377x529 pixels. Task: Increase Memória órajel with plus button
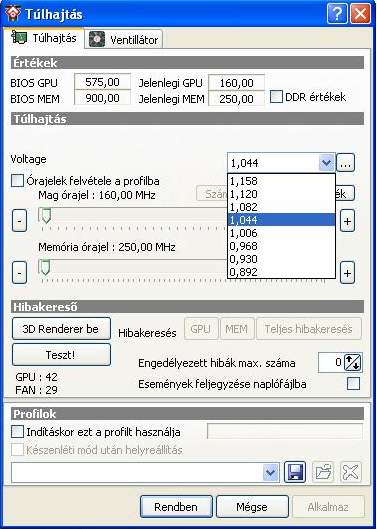click(347, 272)
